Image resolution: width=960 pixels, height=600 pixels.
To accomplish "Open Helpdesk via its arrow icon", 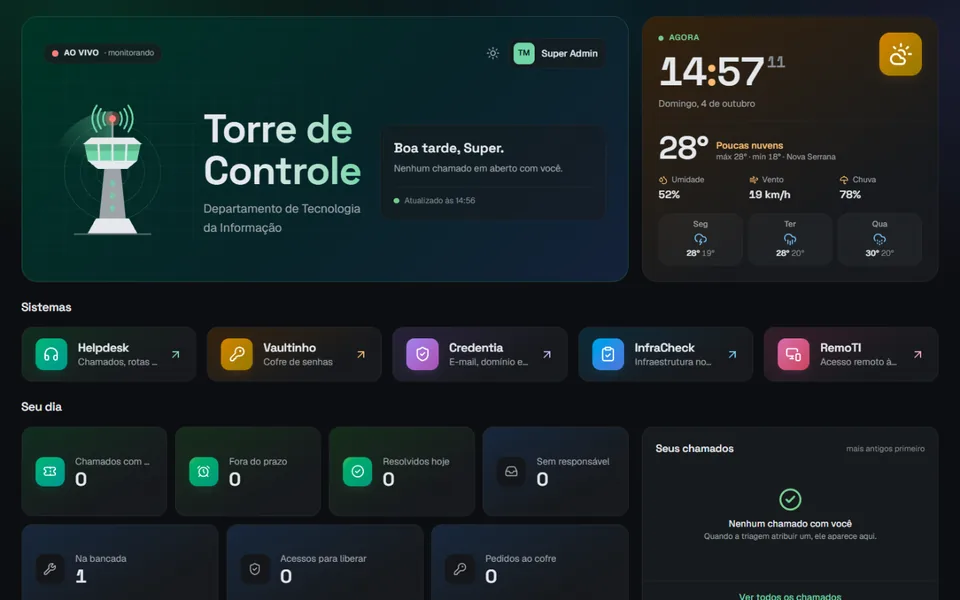I will (176, 354).
